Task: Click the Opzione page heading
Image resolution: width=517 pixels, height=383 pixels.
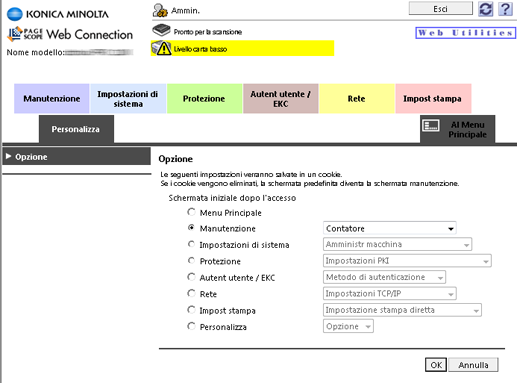Action: pyautogui.click(x=176, y=159)
